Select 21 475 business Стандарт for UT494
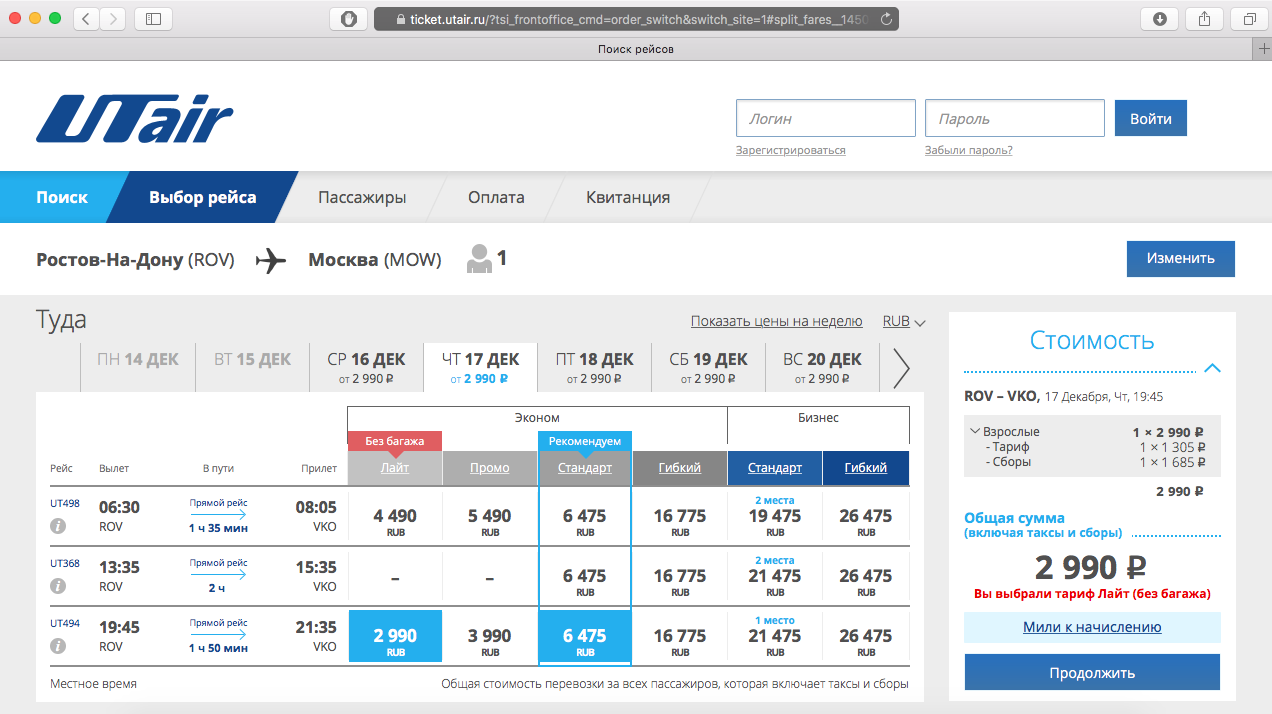 click(x=775, y=636)
